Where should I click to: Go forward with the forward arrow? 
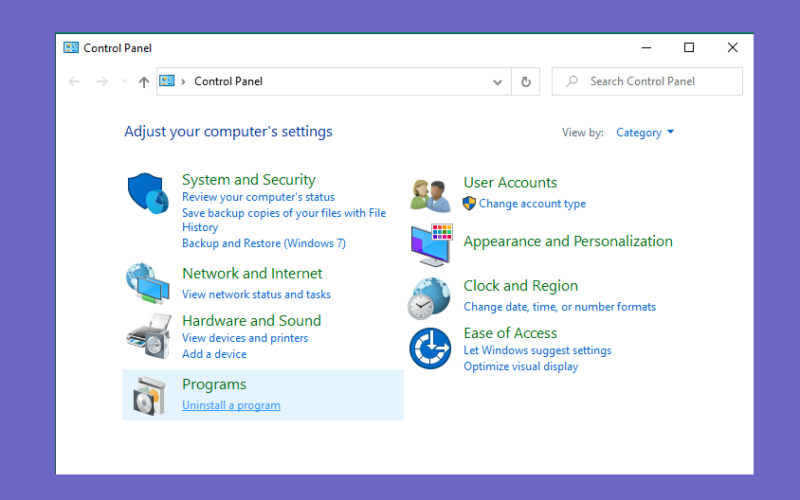click(102, 81)
